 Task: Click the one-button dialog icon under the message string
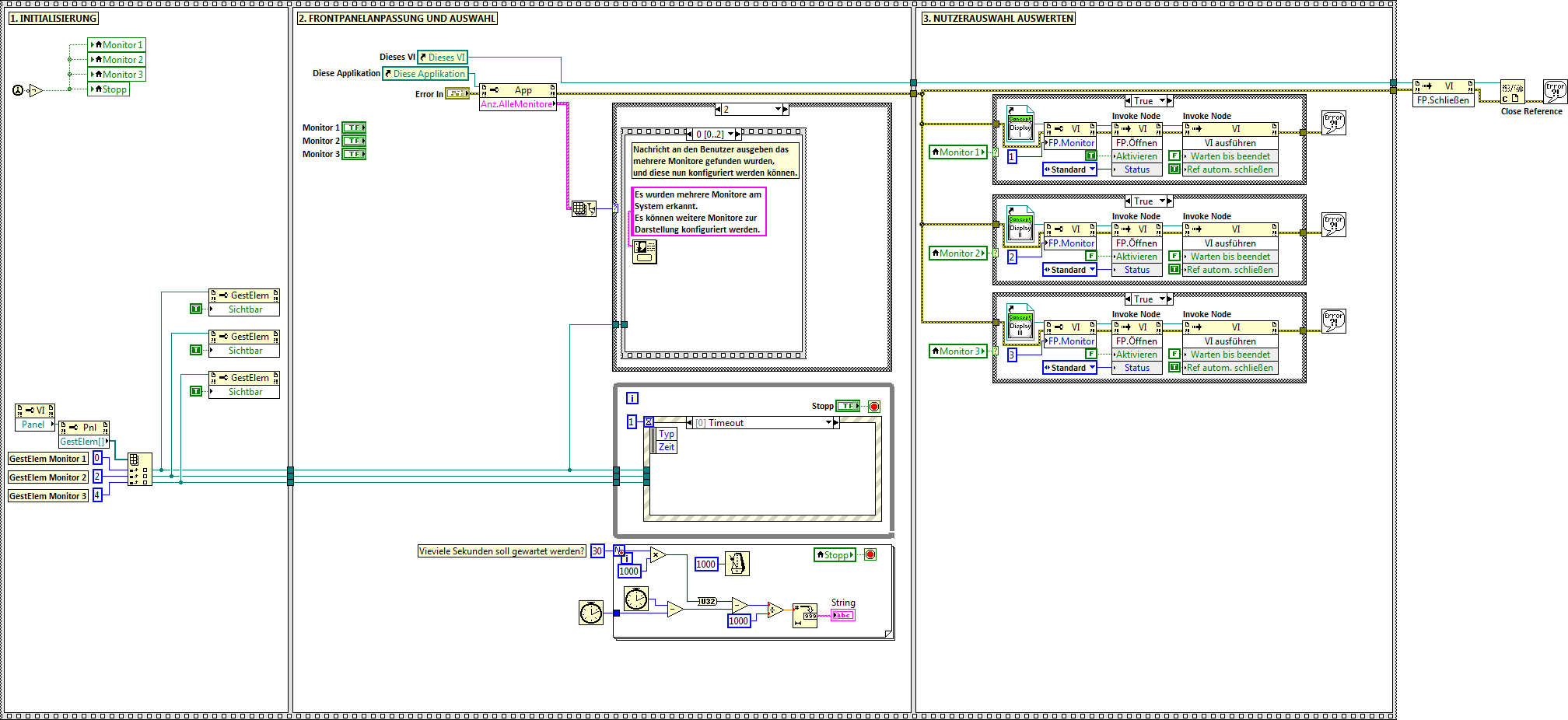(645, 251)
